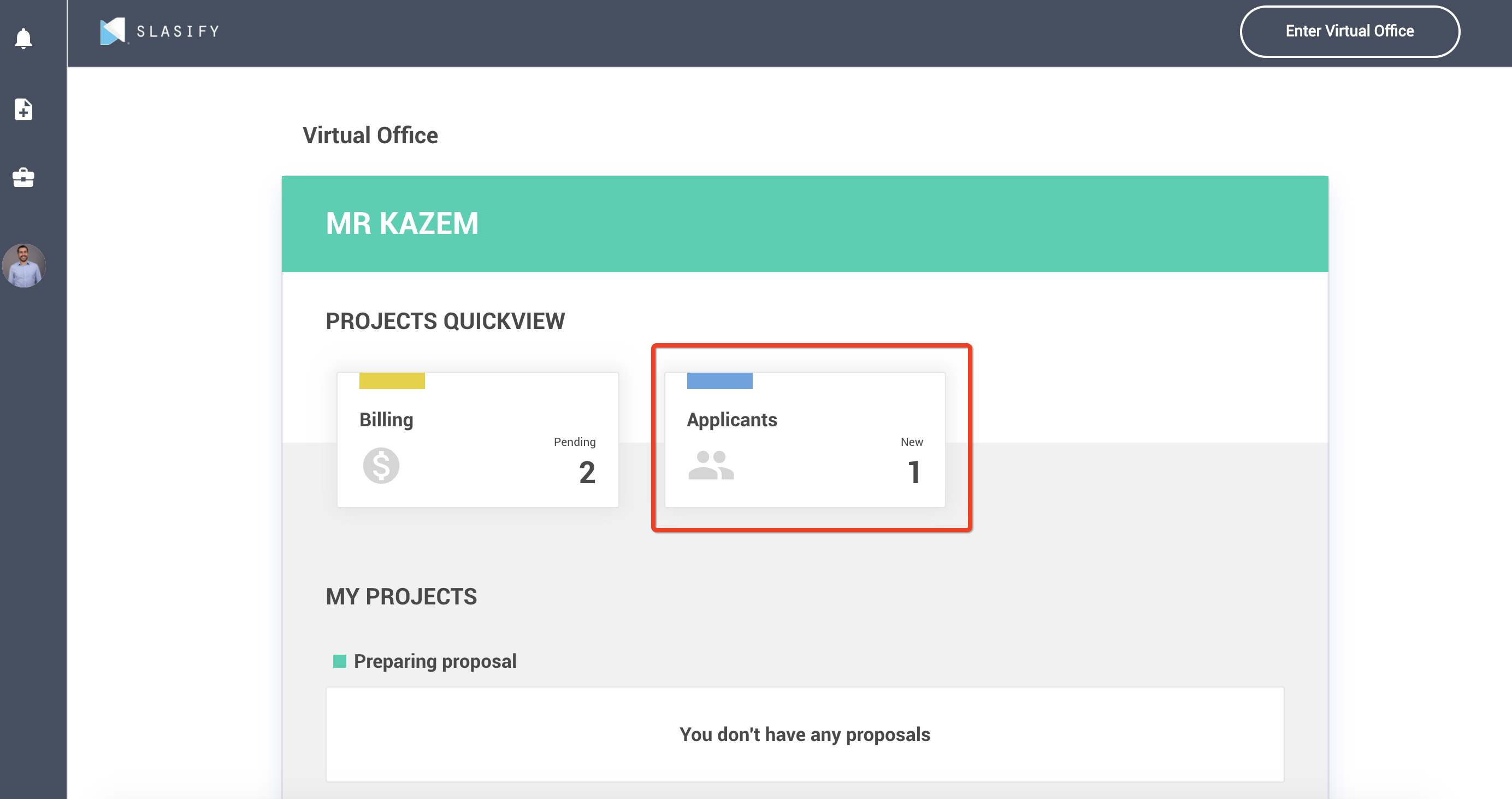The image size is (1512, 799).
Task: Click the SLASIFY brand text
Action: [x=178, y=31]
